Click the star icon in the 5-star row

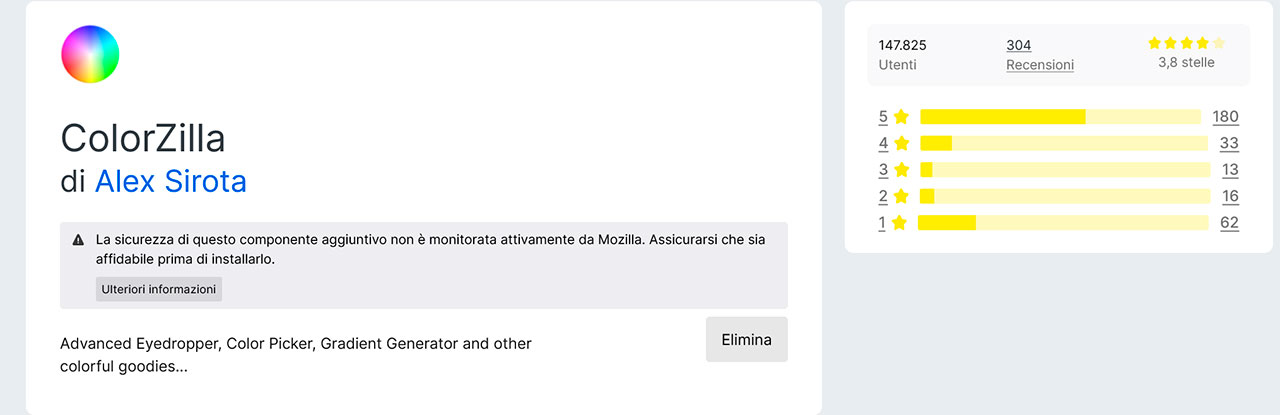pyautogui.click(x=902, y=117)
